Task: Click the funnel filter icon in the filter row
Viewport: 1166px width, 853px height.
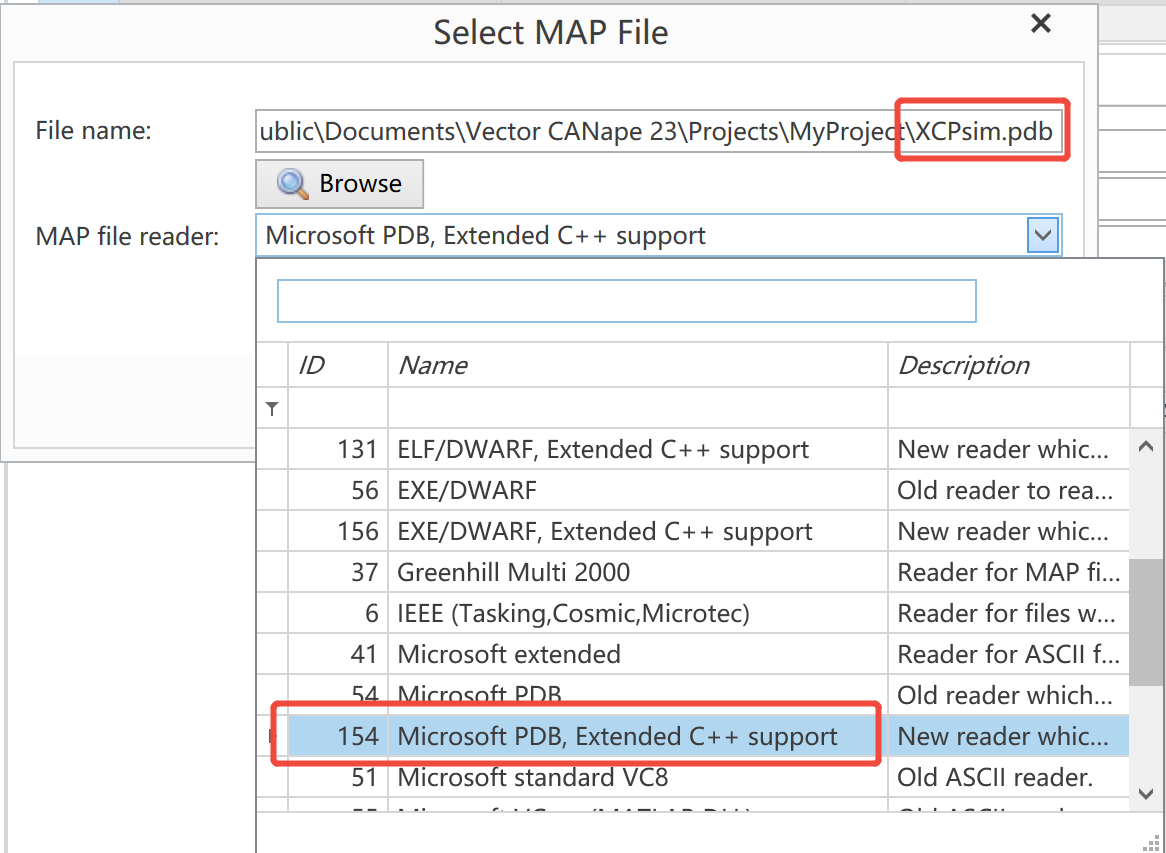Action: point(271,408)
